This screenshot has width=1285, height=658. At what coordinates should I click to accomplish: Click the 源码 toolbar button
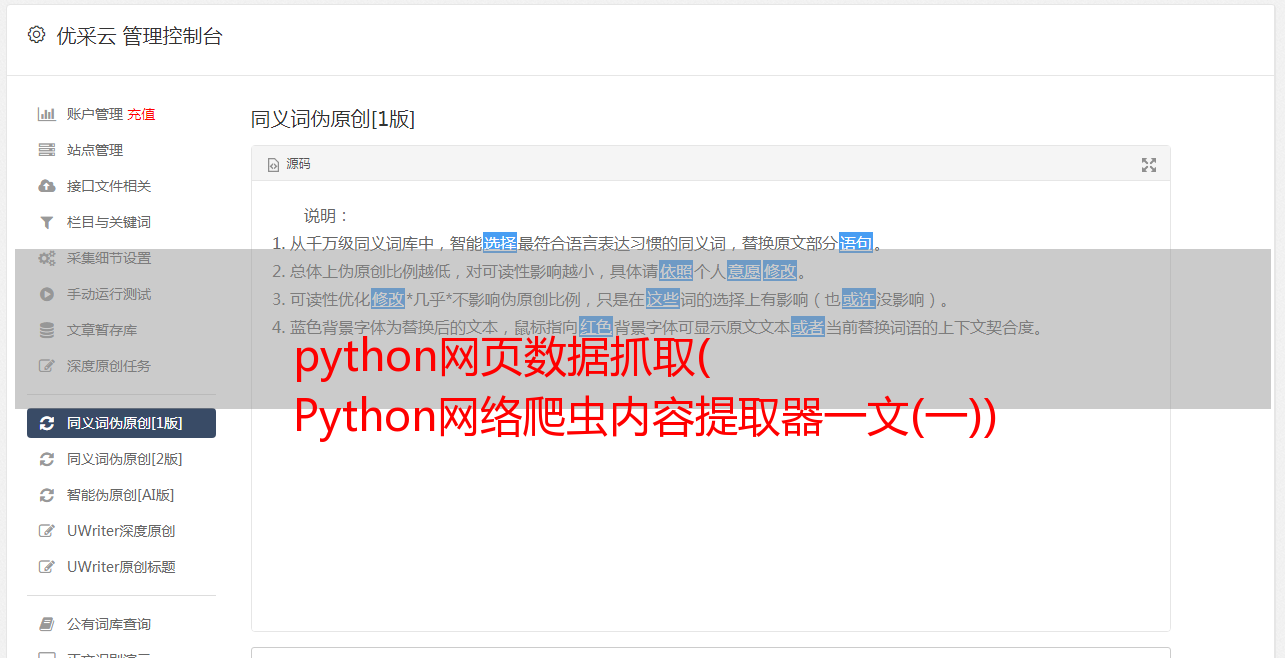coord(289,164)
